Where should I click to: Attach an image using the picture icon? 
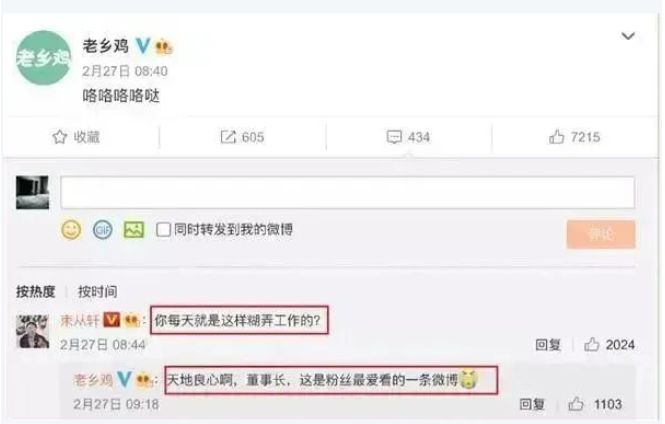pos(134,230)
